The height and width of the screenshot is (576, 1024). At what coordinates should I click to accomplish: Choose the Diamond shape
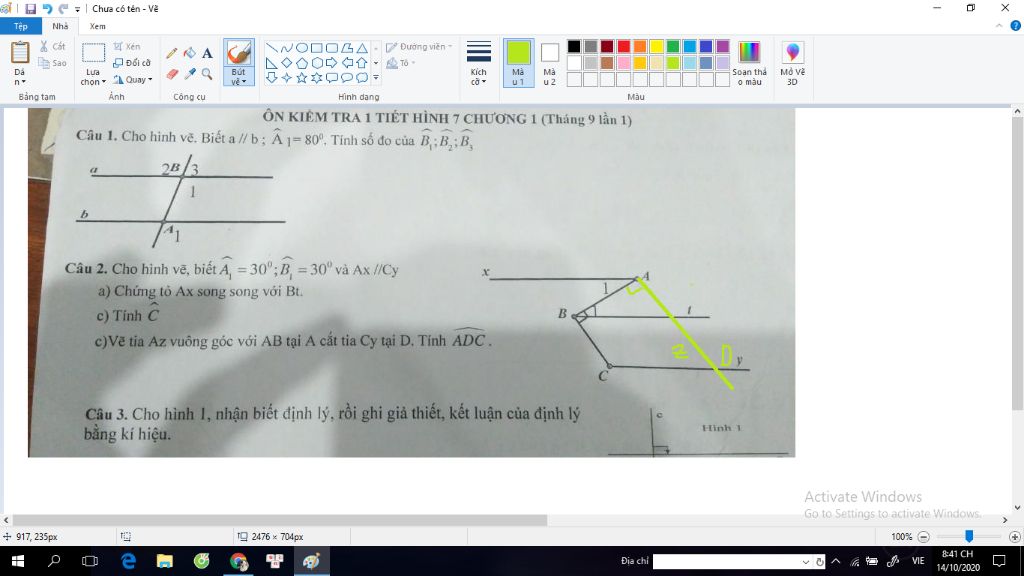[x=287, y=63]
